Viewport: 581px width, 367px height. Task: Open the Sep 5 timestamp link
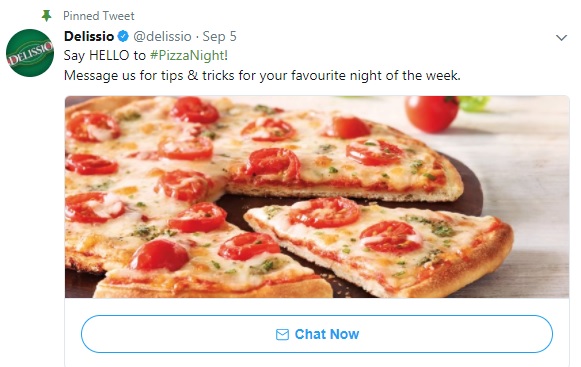(219, 36)
